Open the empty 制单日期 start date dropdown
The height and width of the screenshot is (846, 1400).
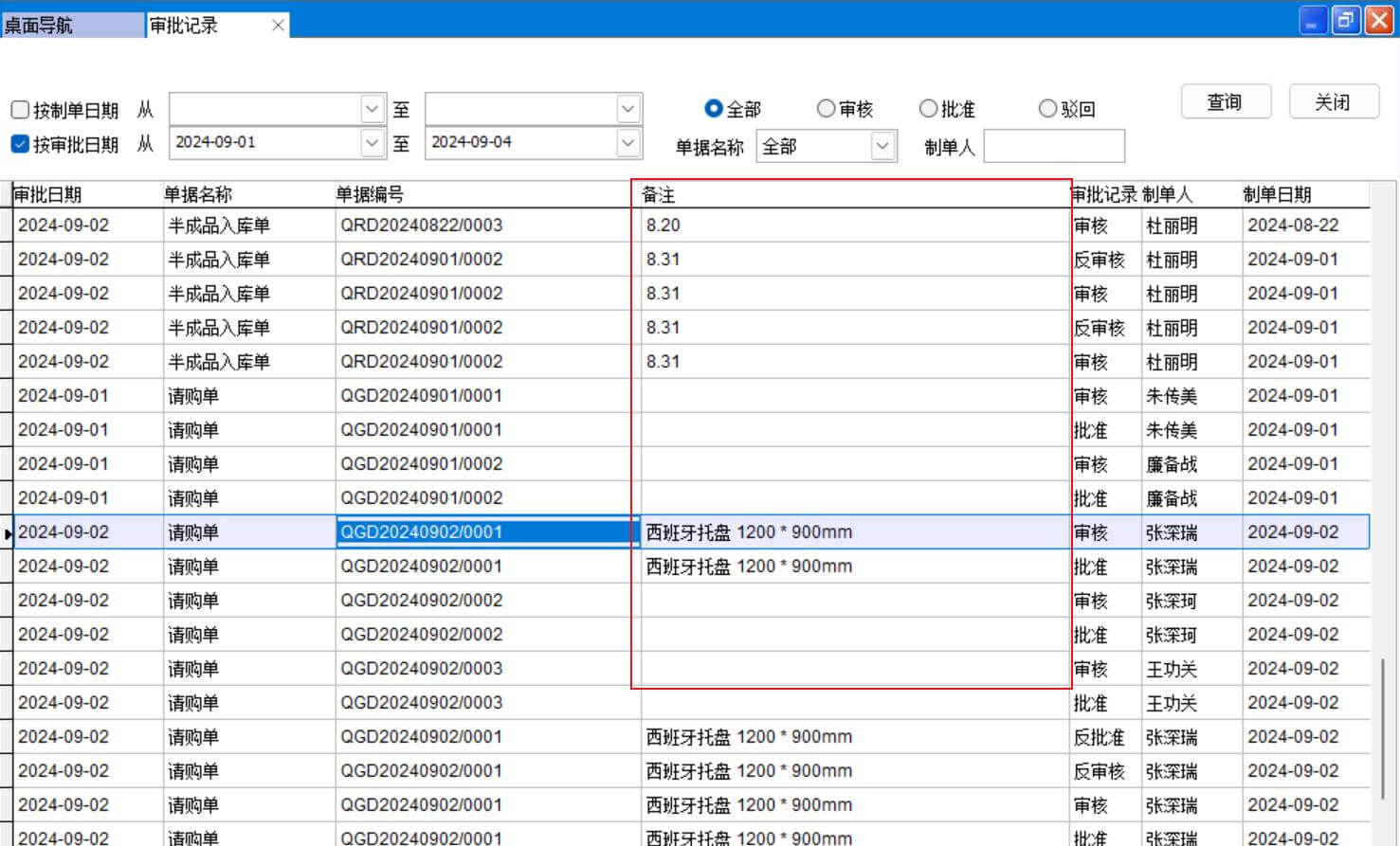pyautogui.click(x=373, y=109)
